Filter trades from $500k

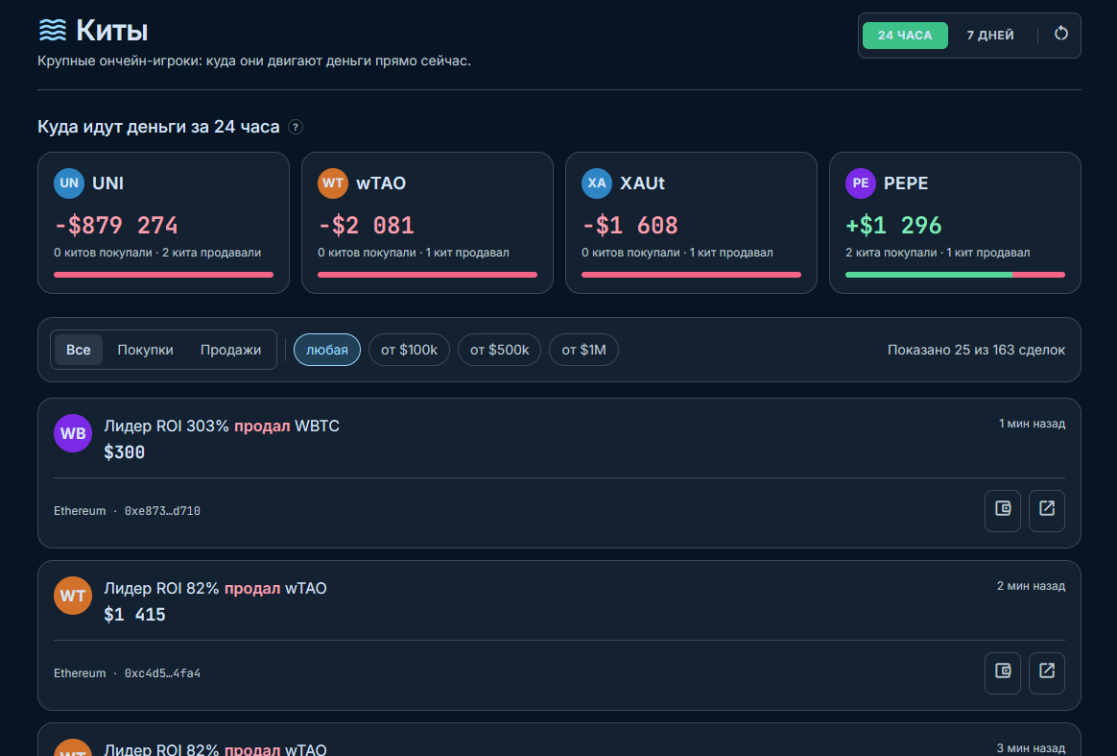click(x=499, y=350)
